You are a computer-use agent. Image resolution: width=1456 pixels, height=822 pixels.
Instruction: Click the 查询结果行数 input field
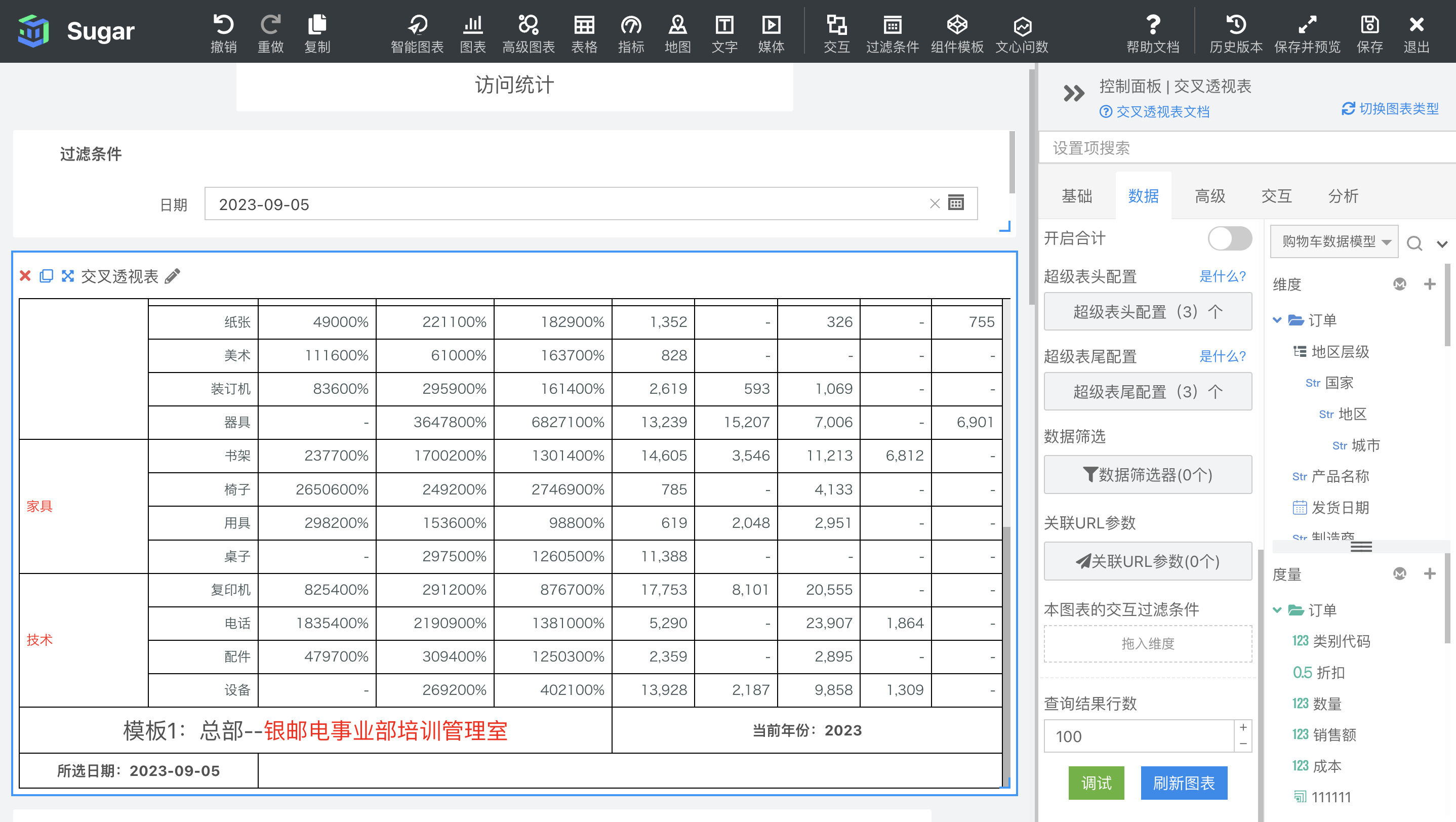click(x=1139, y=736)
